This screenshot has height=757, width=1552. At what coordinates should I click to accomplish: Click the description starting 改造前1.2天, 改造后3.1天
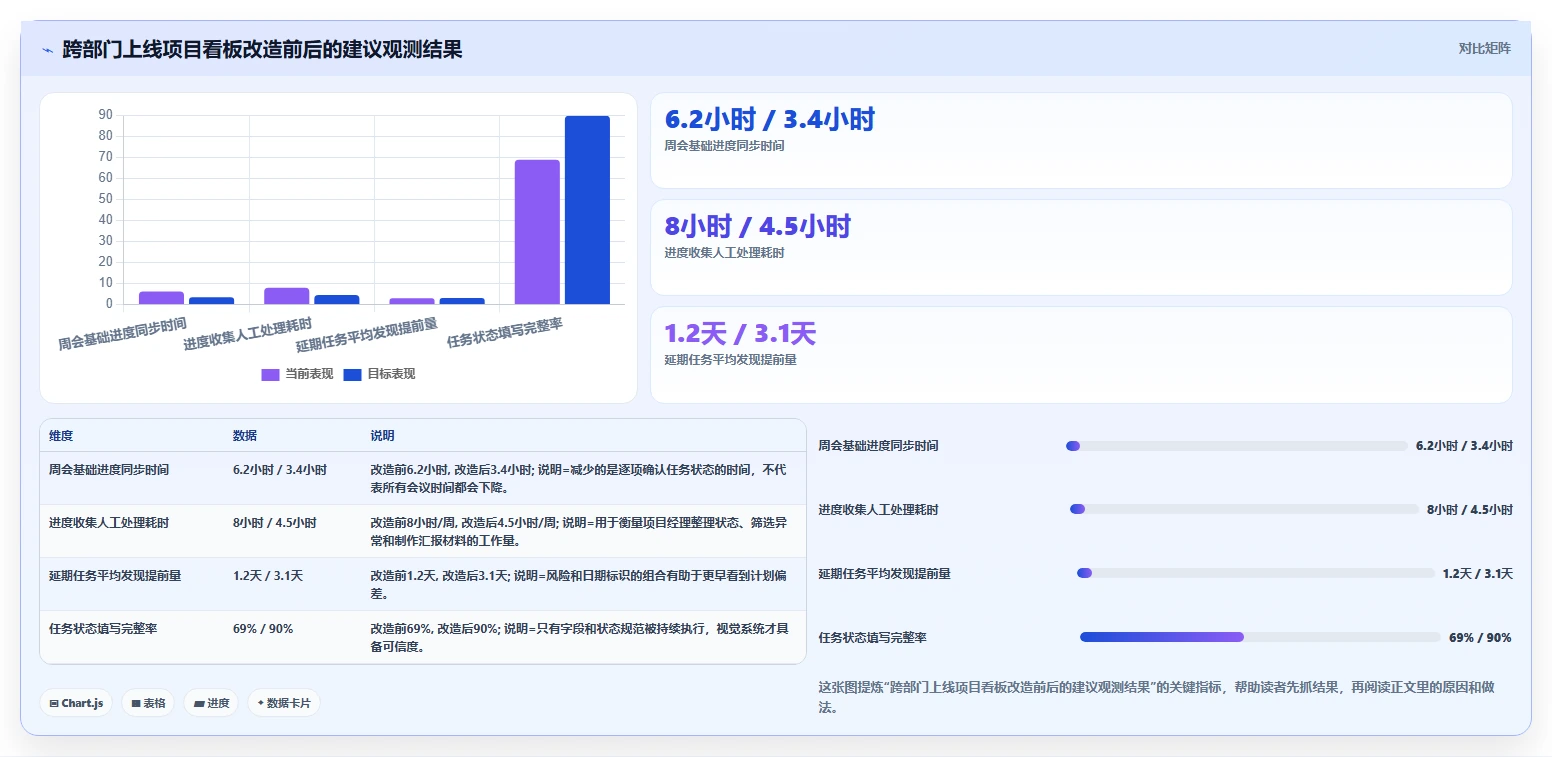click(579, 584)
